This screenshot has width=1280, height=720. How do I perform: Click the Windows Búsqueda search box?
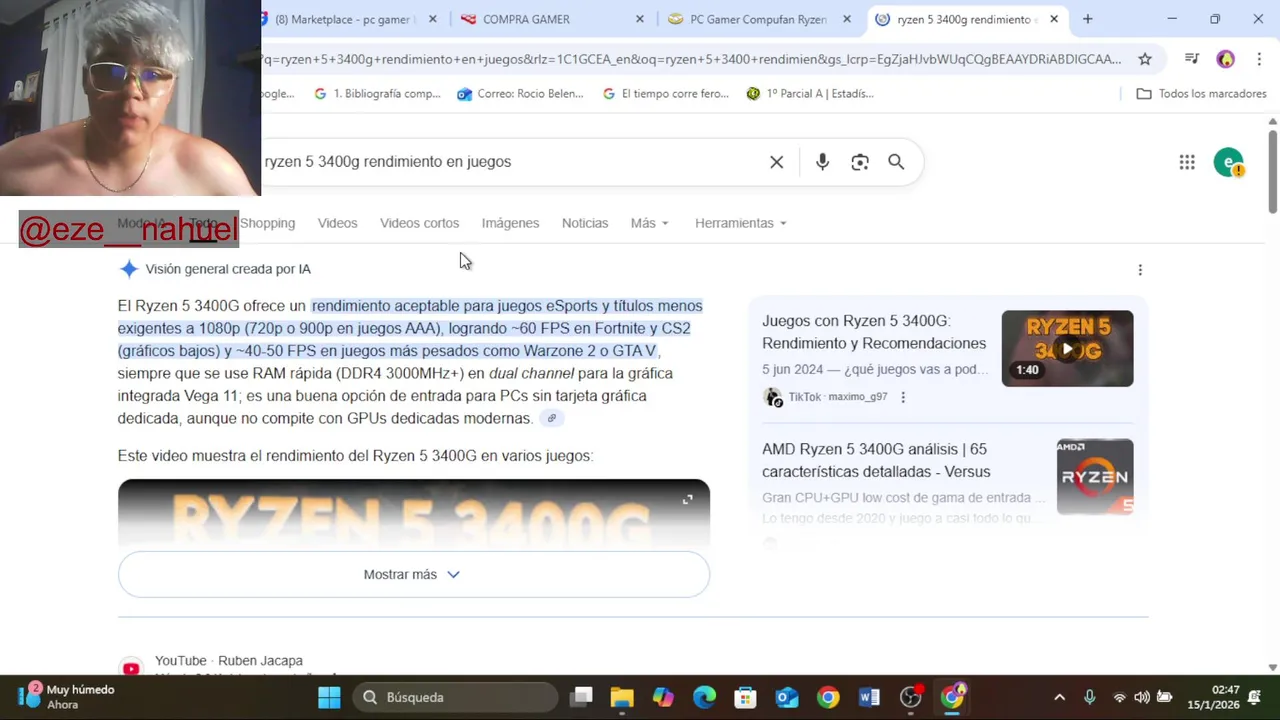point(454,697)
